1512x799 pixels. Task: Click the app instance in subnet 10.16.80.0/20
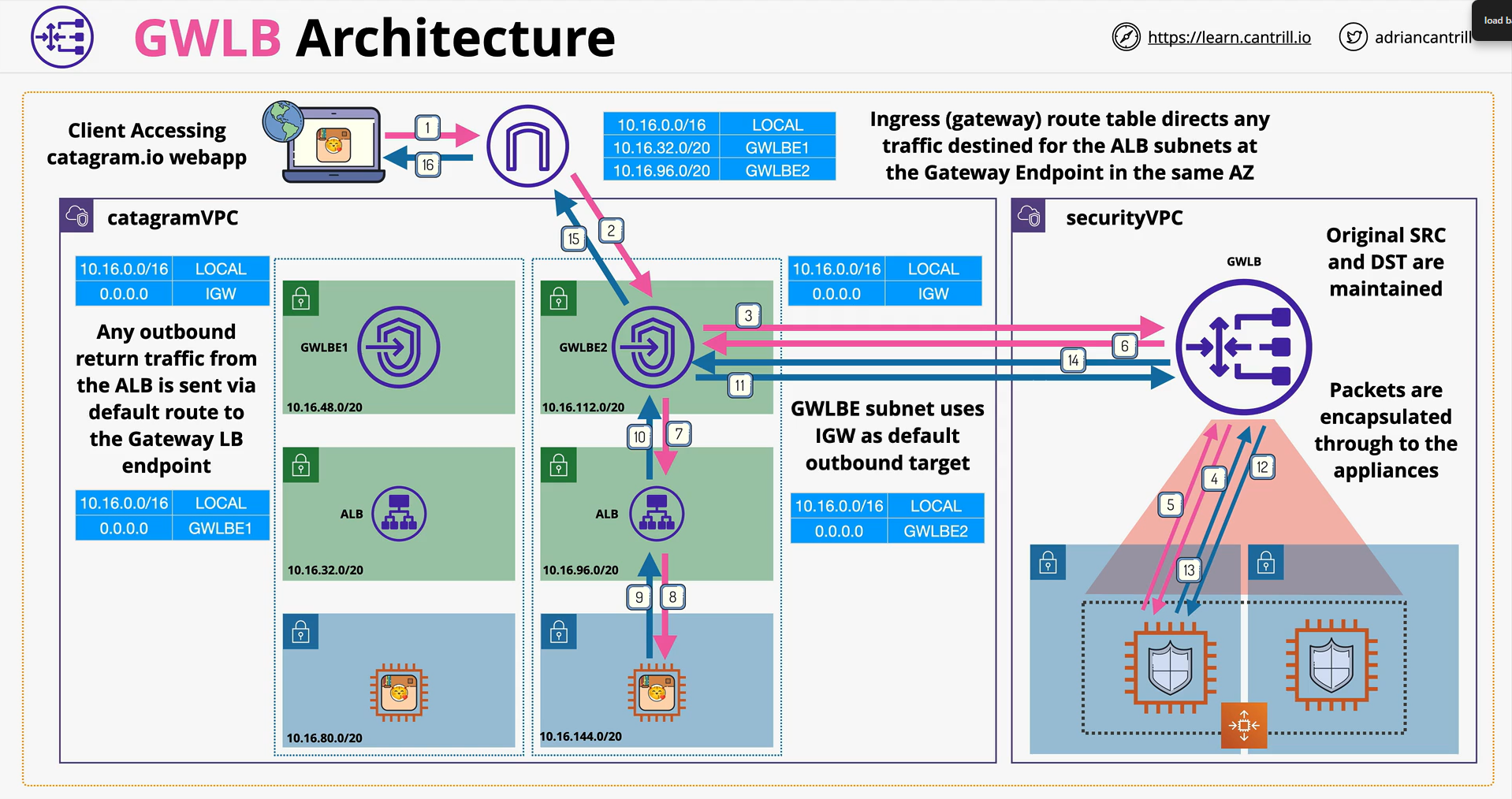pyautogui.click(x=399, y=693)
